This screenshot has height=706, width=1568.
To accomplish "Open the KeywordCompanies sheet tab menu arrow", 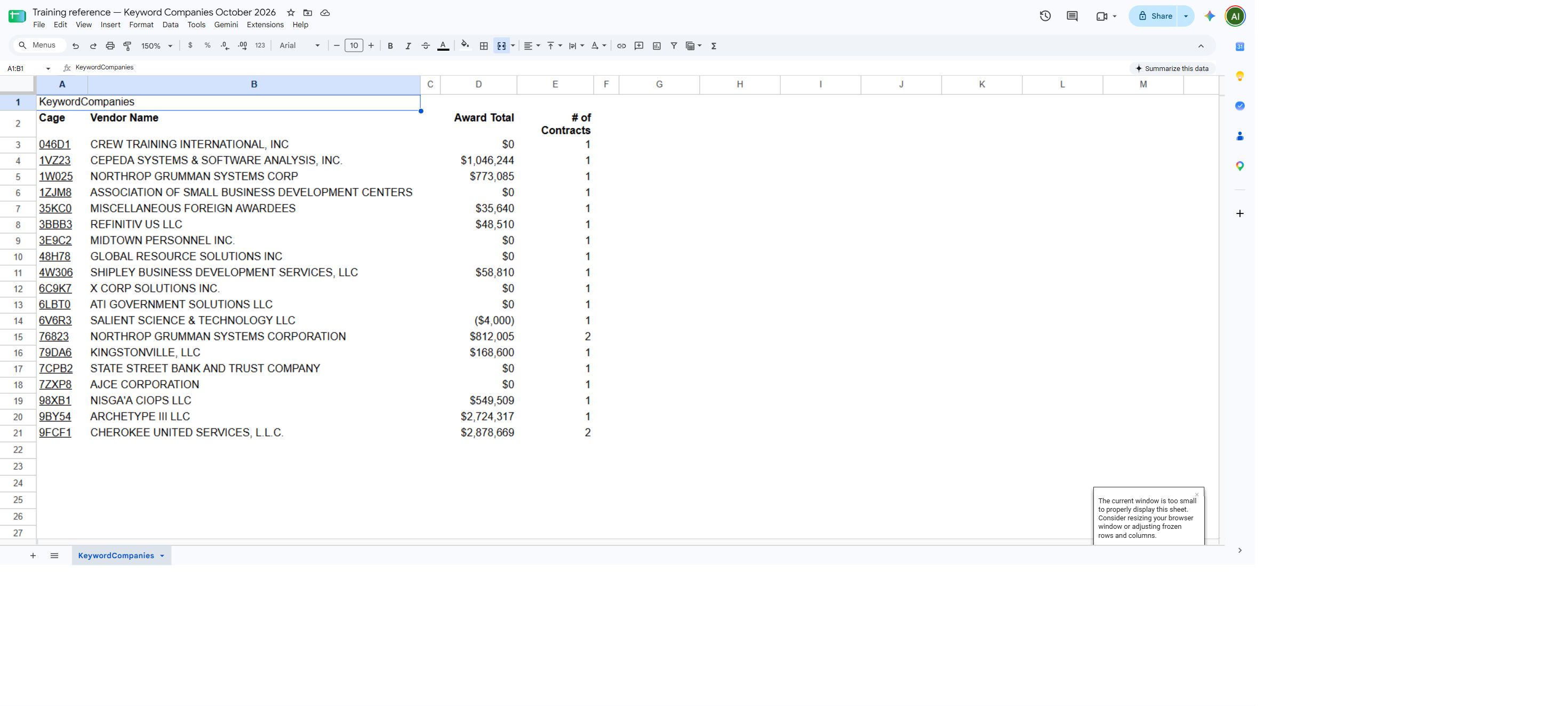I will pyautogui.click(x=162, y=556).
